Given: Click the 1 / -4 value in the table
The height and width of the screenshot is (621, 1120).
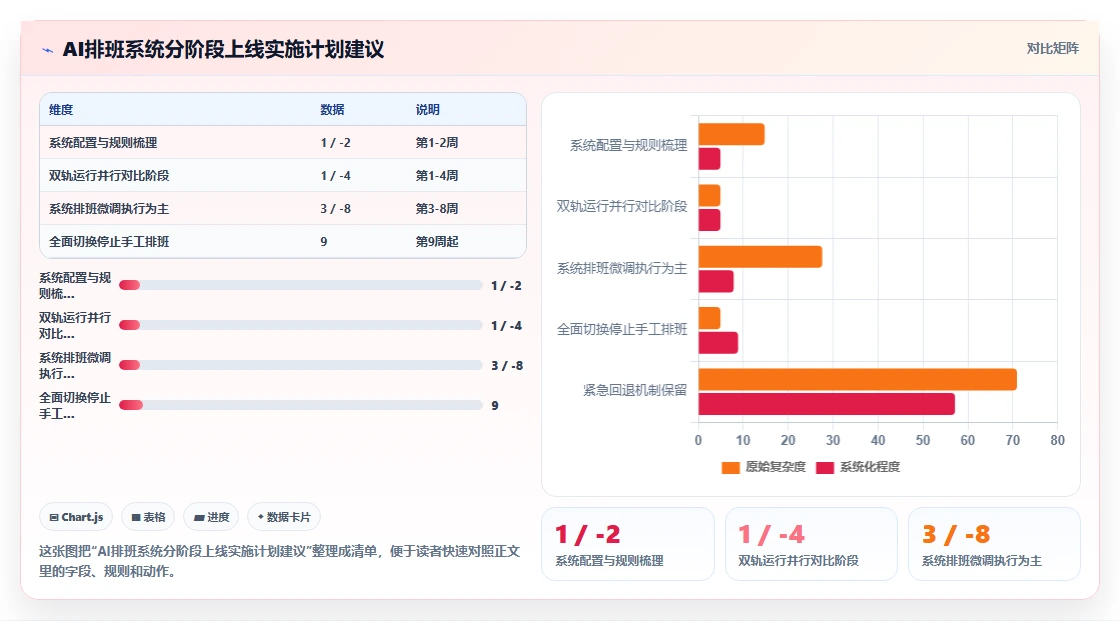Looking at the screenshot, I should coord(336,175).
